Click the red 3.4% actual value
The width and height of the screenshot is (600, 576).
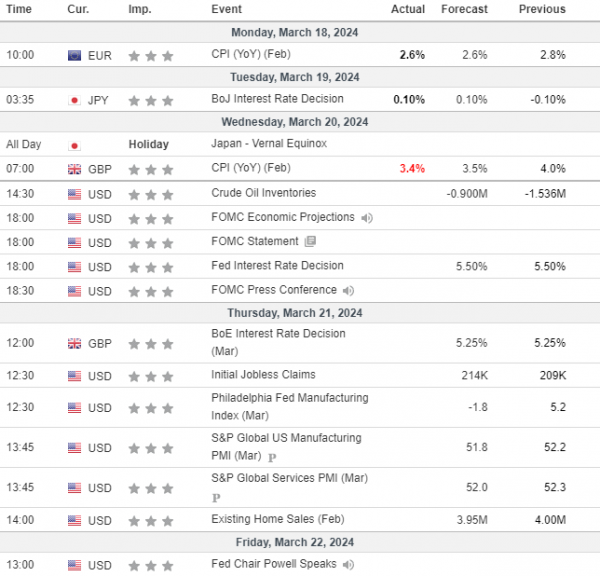point(412,168)
